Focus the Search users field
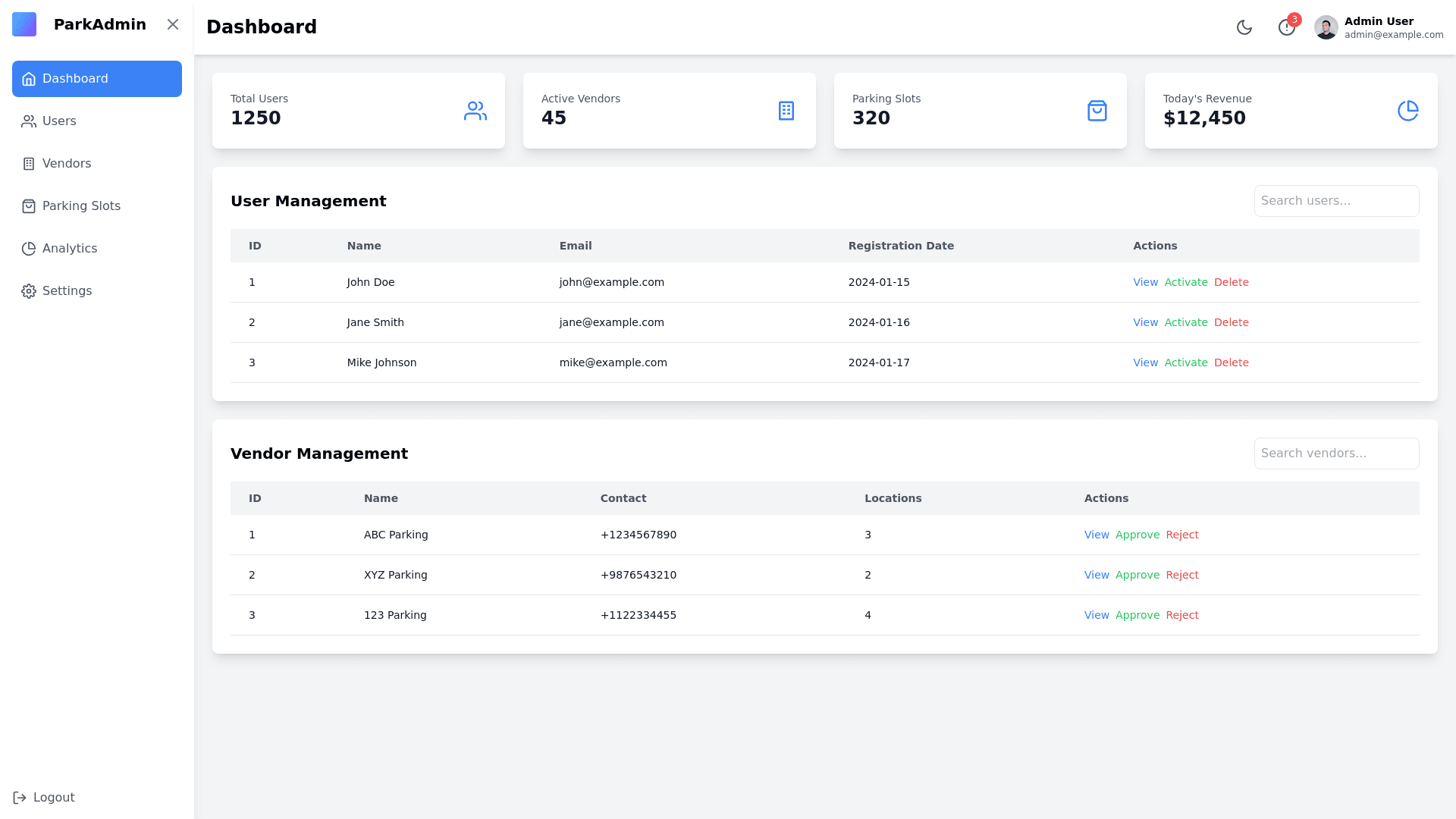 [1336, 201]
